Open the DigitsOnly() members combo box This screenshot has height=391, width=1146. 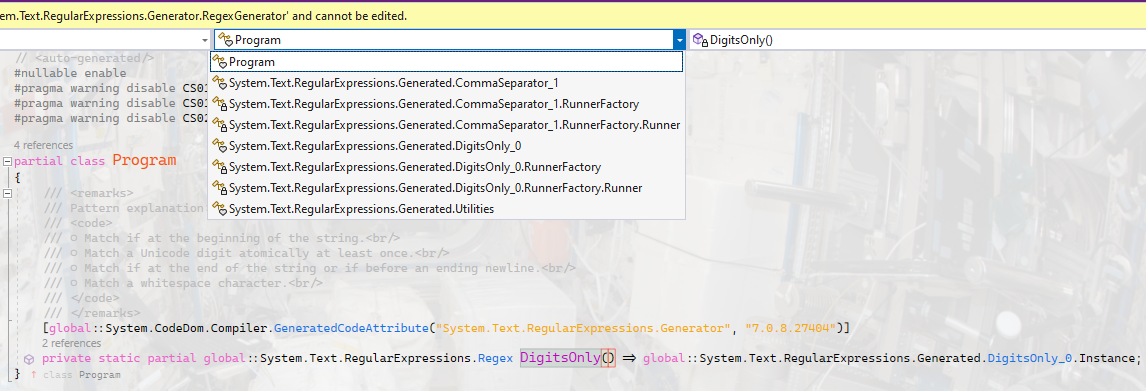tap(917, 39)
